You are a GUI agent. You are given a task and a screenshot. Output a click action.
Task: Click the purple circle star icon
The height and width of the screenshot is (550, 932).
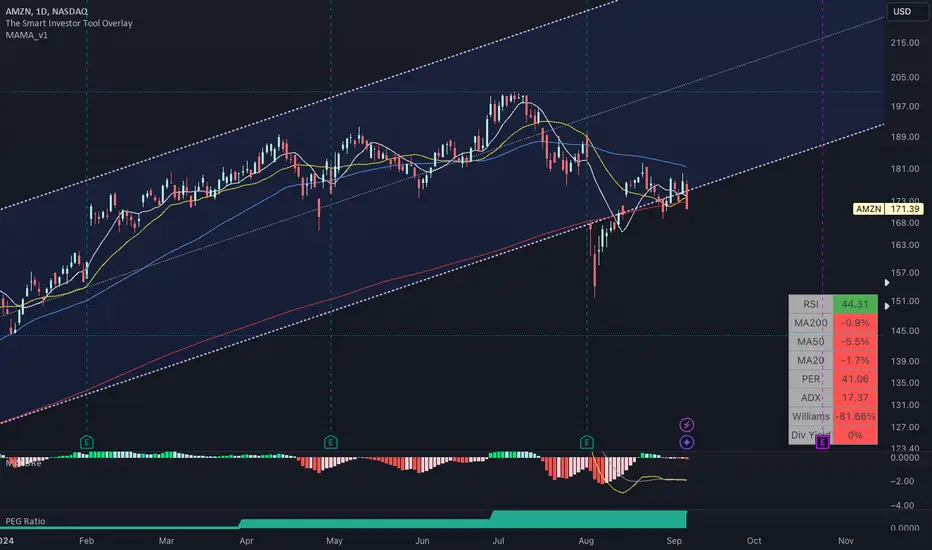[x=687, y=442]
